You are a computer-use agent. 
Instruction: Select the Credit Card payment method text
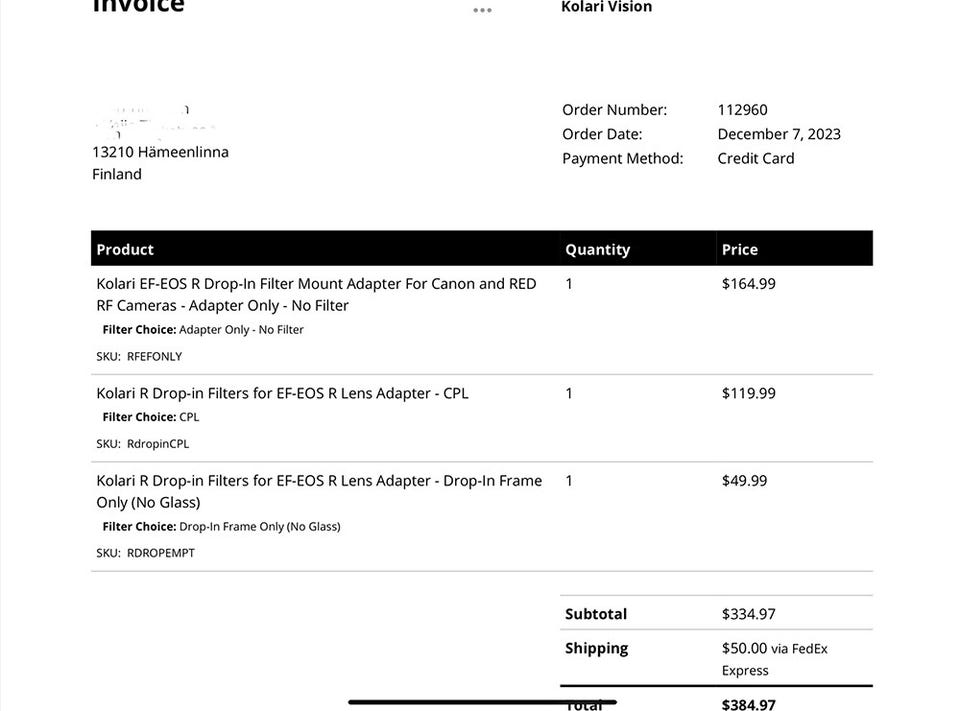(755, 158)
